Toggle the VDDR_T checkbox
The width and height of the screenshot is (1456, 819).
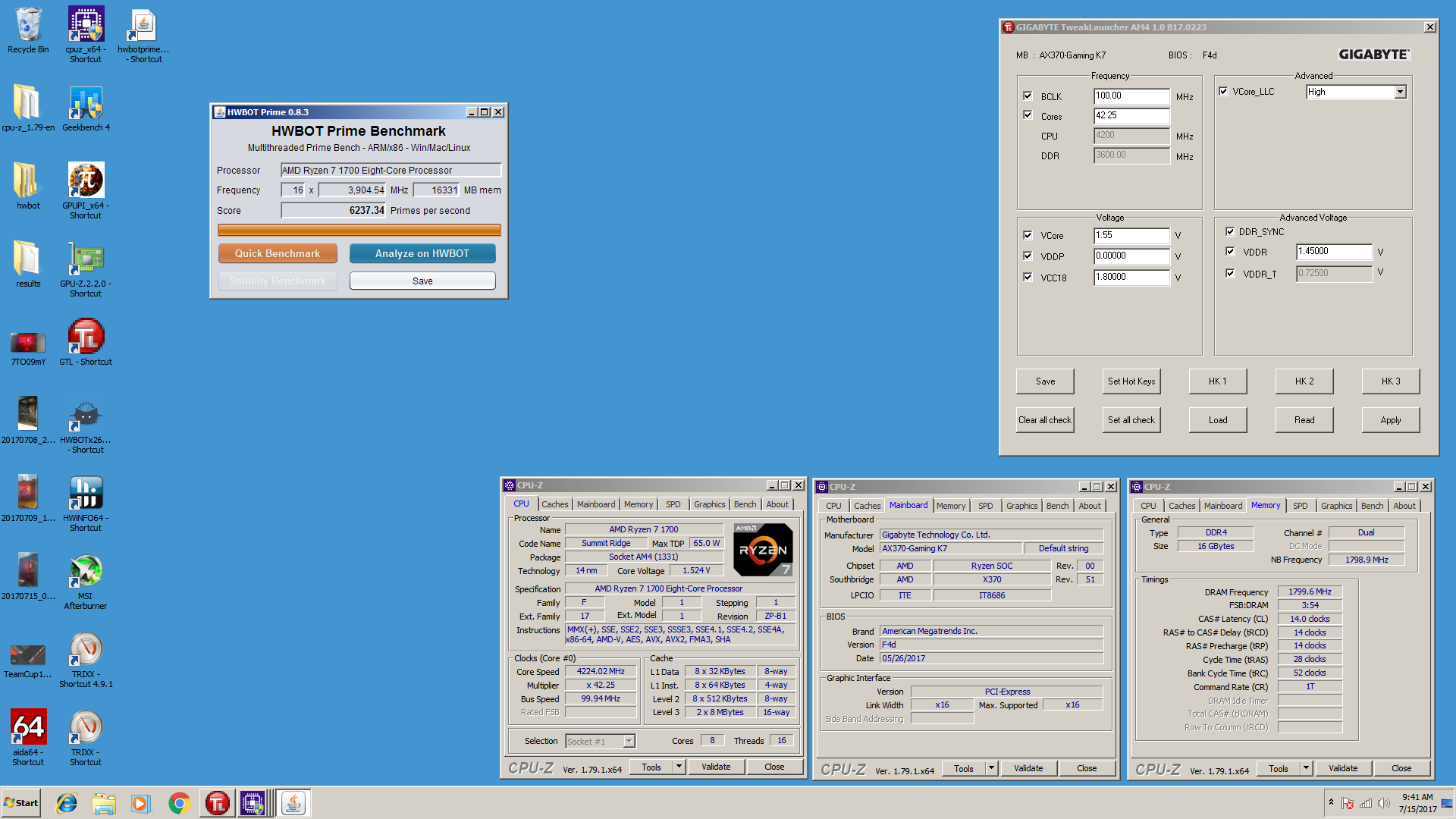[1230, 273]
